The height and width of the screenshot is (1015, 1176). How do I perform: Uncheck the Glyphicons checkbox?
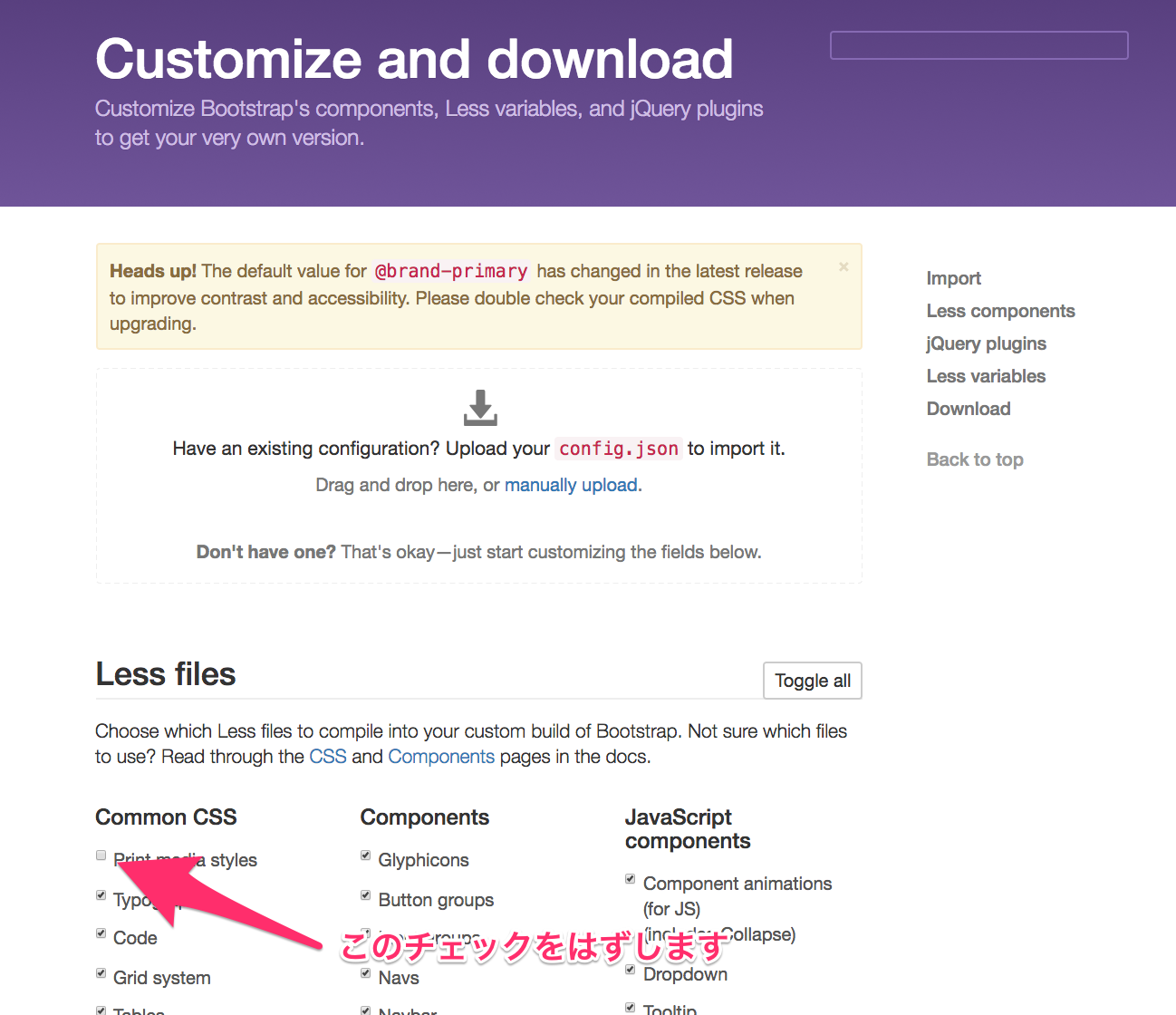coord(366,855)
